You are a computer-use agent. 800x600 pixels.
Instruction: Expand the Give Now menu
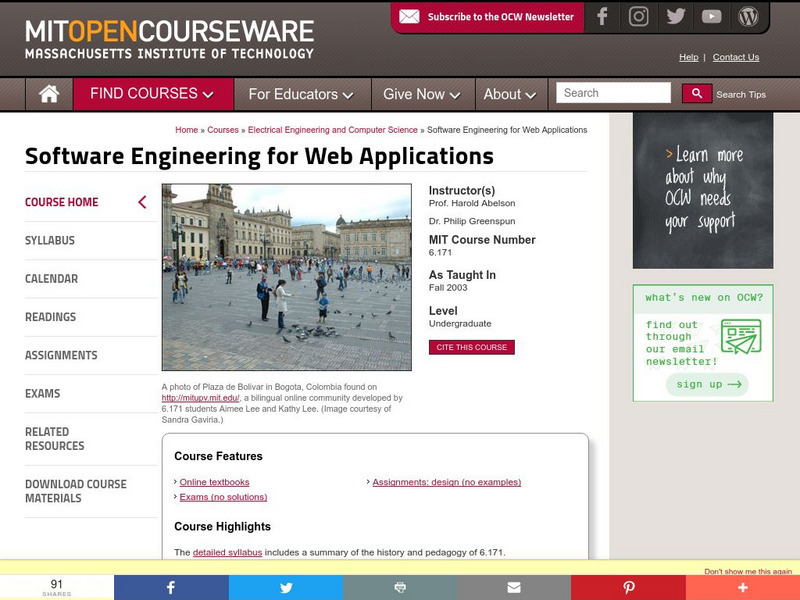click(423, 94)
